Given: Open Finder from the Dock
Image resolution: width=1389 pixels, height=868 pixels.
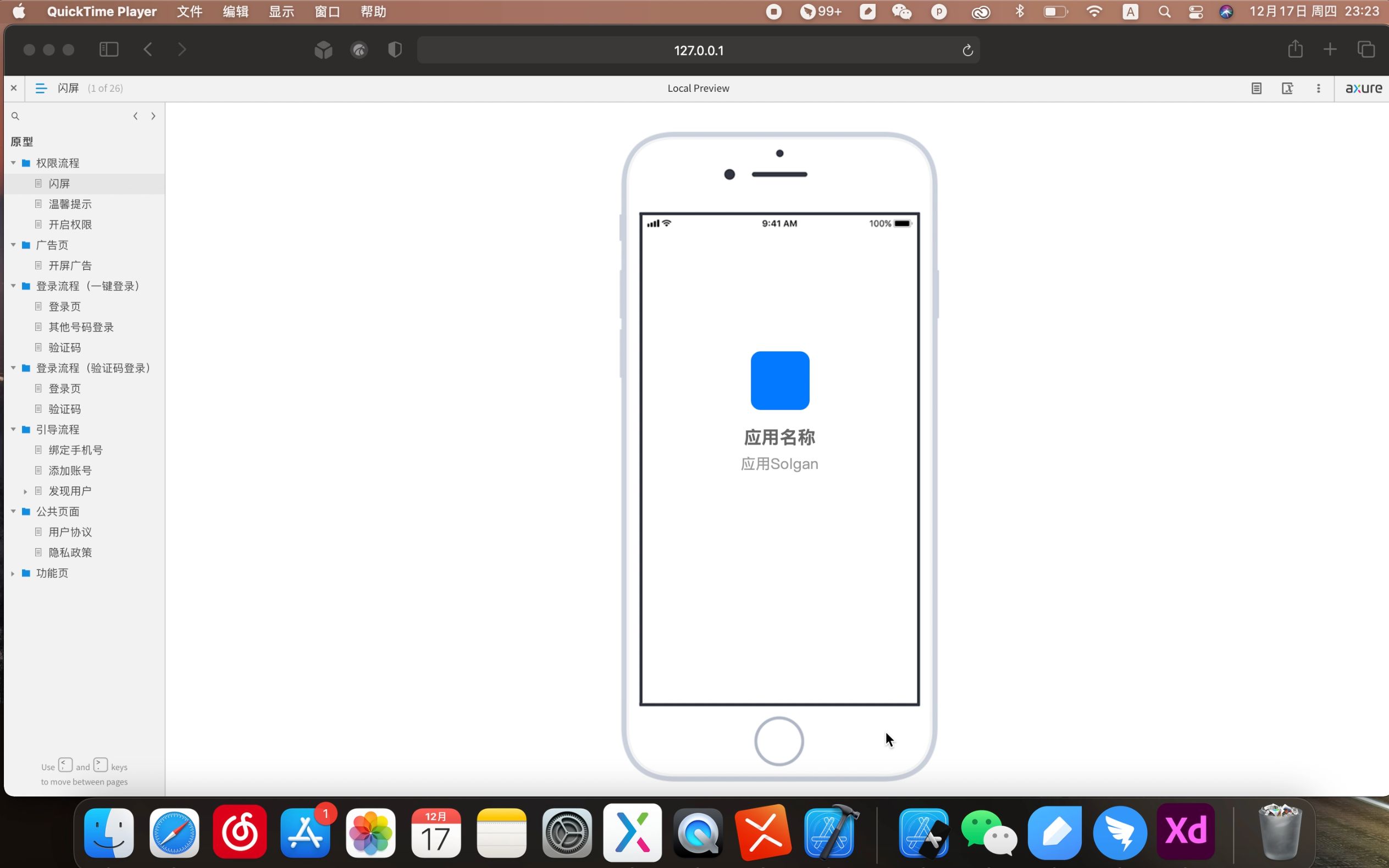Looking at the screenshot, I should pyautogui.click(x=109, y=833).
